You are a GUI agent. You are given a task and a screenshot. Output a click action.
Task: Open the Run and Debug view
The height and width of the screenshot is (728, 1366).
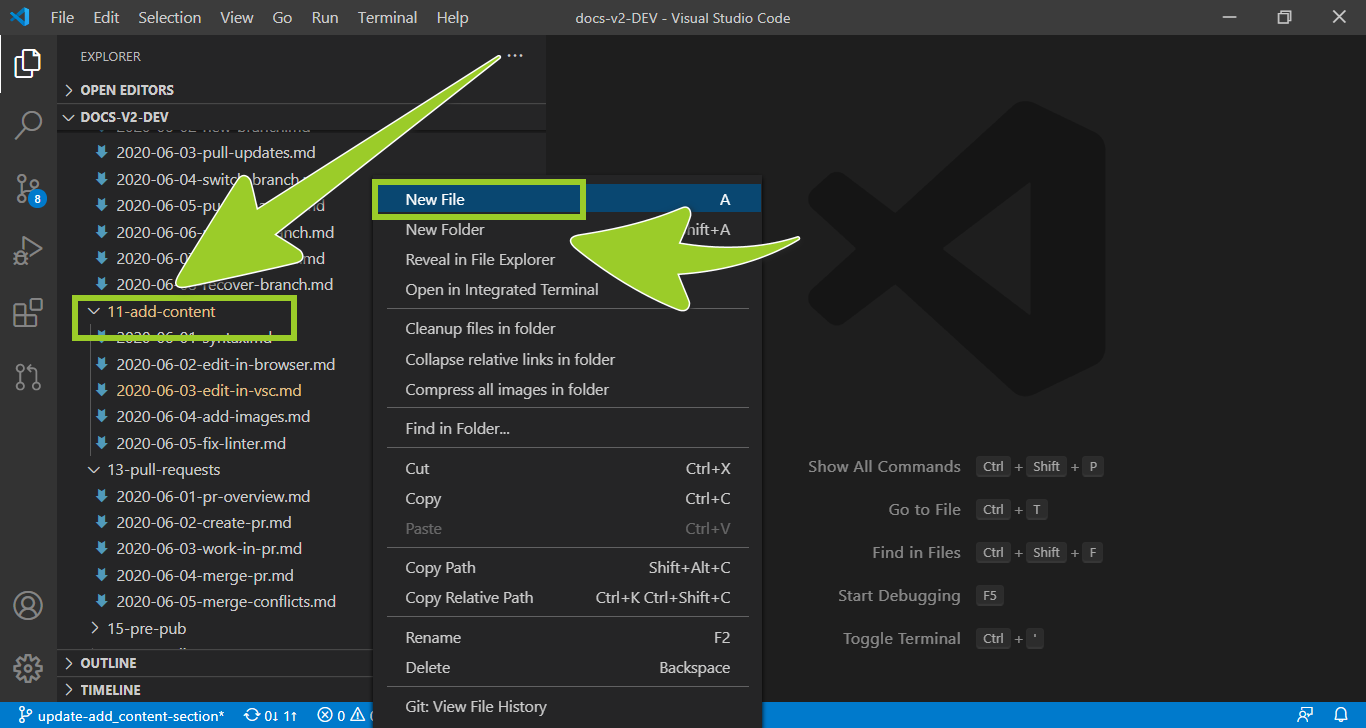coord(28,251)
